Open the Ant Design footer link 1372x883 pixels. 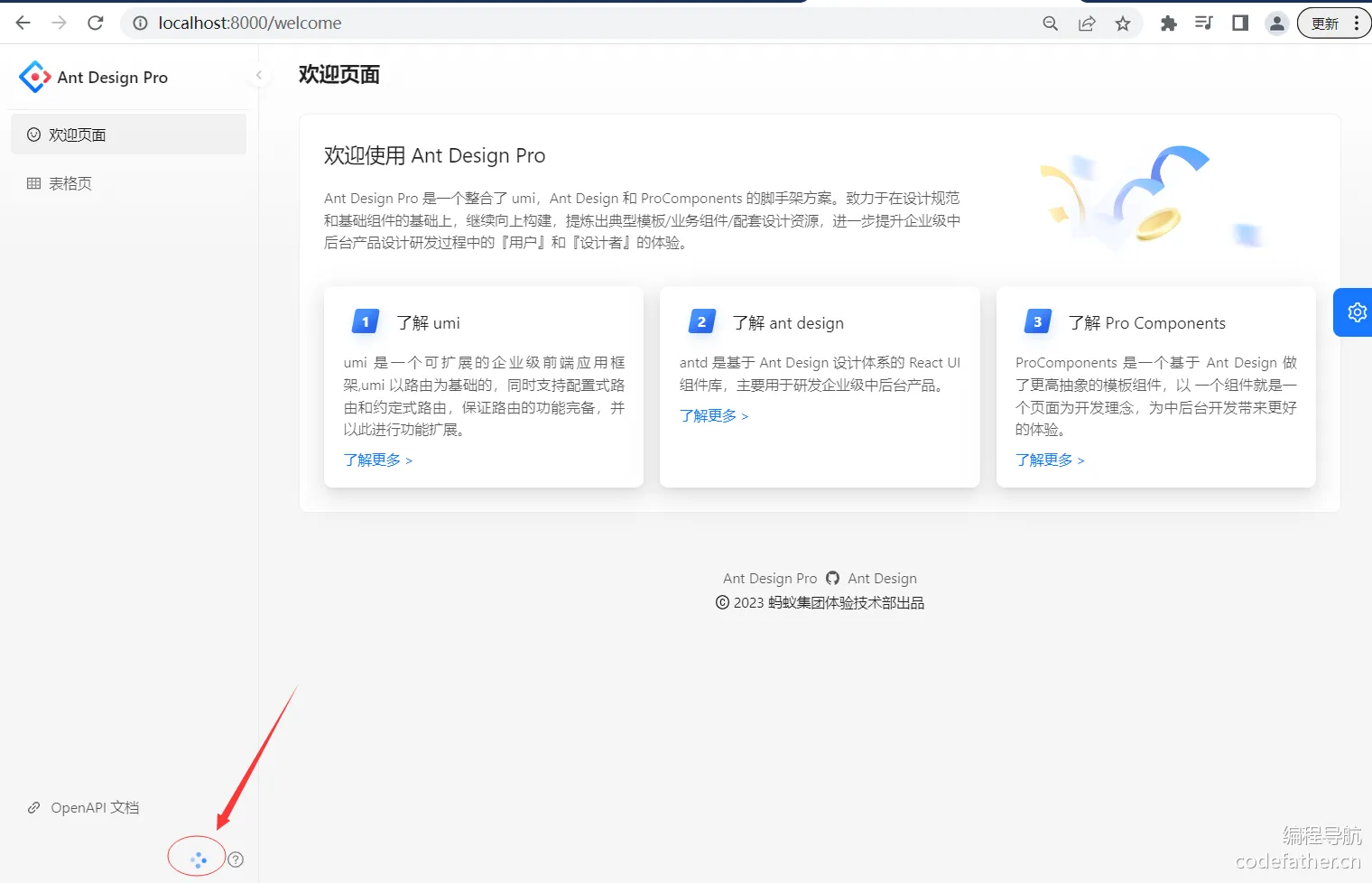pyautogui.click(x=882, y=579)
